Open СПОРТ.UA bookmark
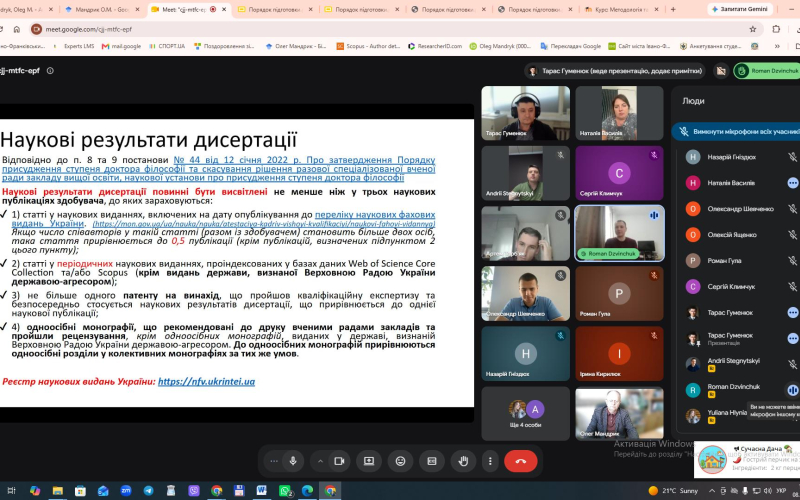Image resolution: width=800 pixels, height=500 pixels. (x=167, y=46)
